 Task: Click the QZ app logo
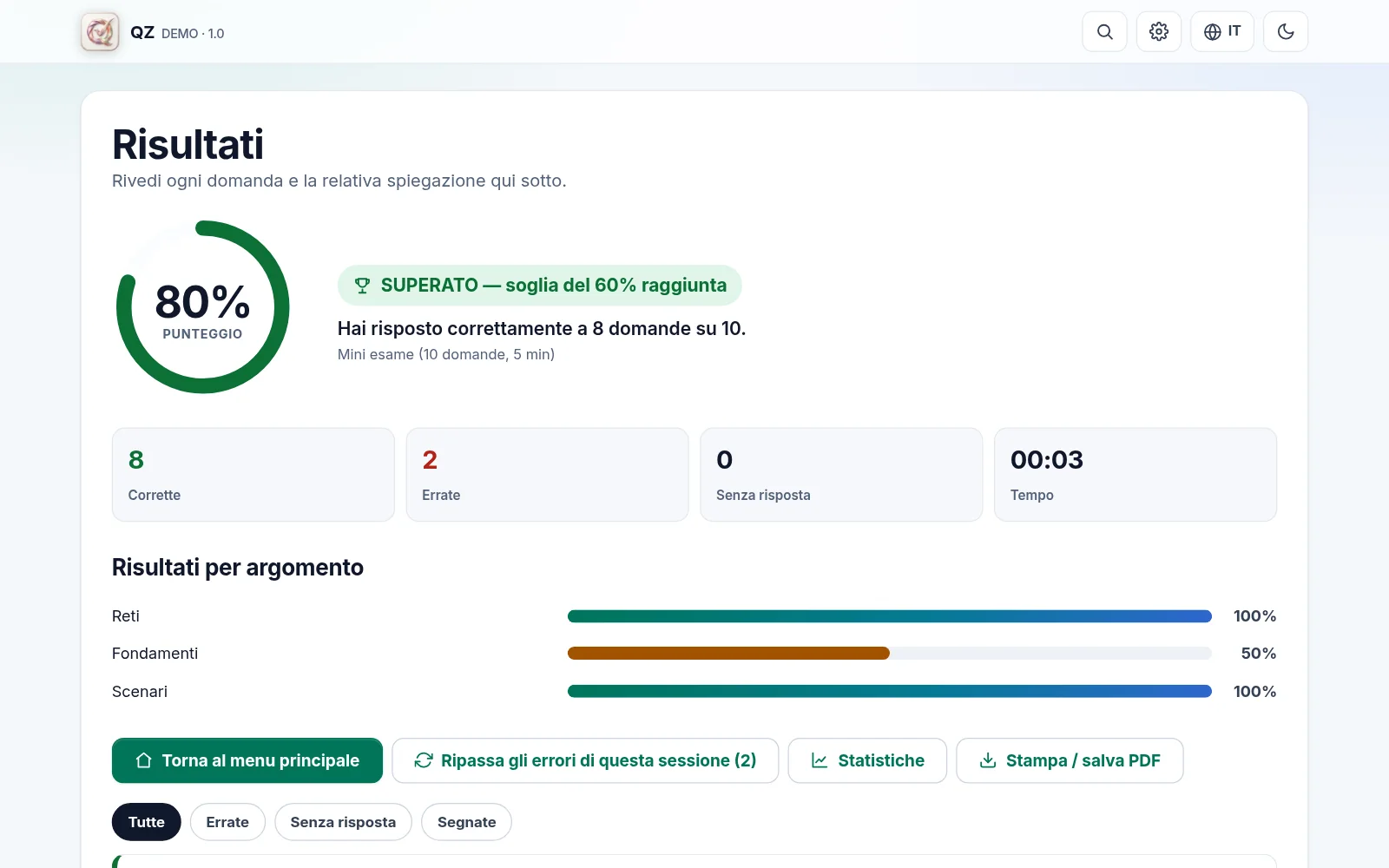pyautogui.click(x=100, y=32)
